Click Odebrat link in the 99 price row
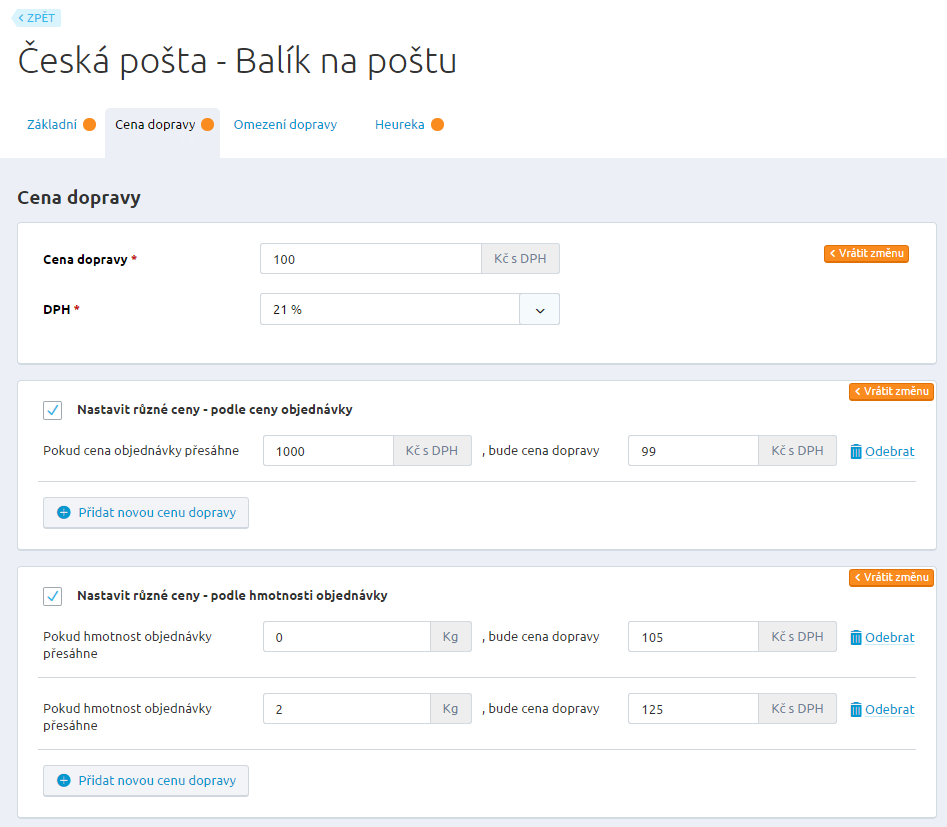Image resolution: width=947 pixels, height=827 pixels. click(890, 451)
